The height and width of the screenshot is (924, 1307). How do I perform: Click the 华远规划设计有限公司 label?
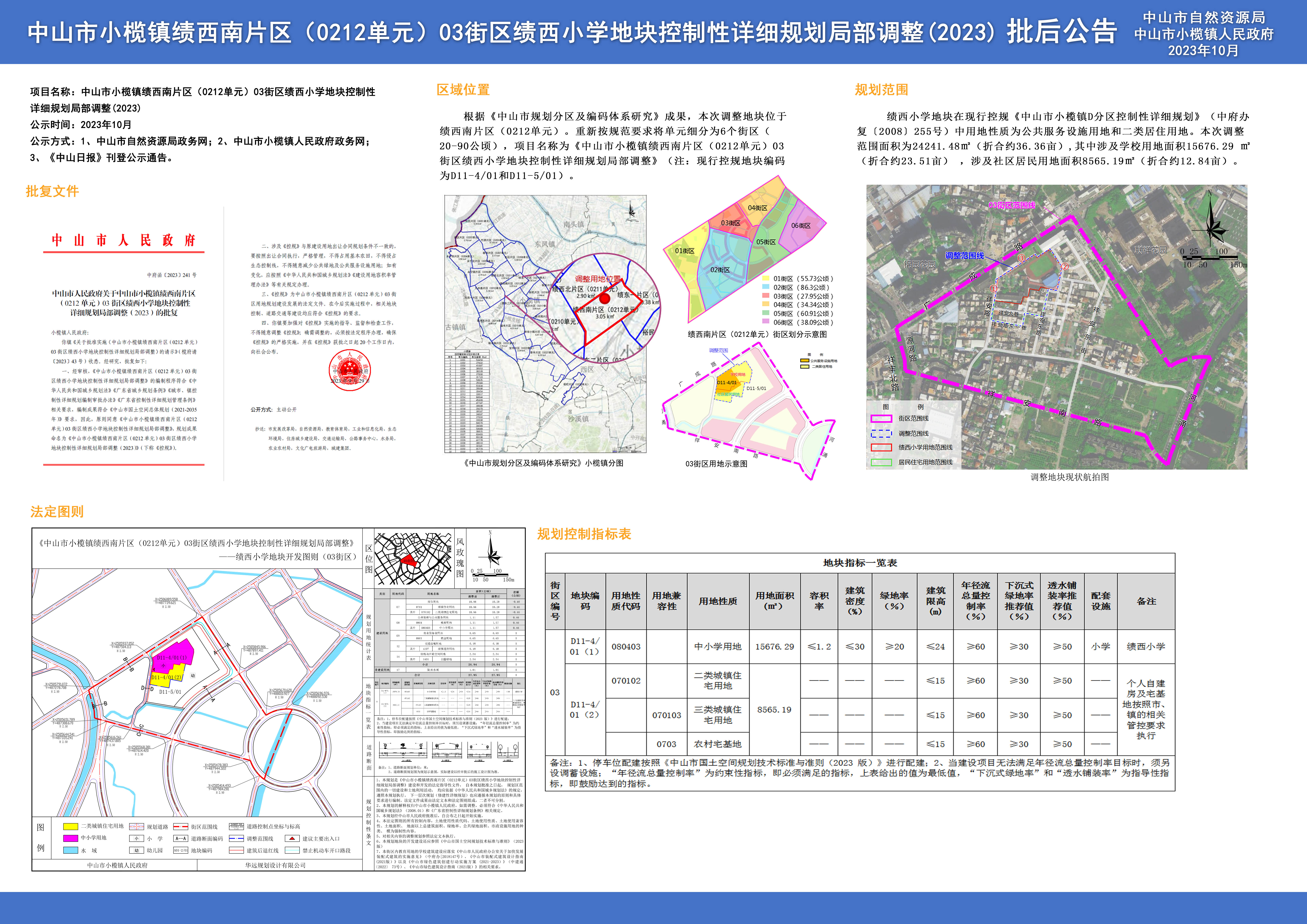tap(275, 865)
